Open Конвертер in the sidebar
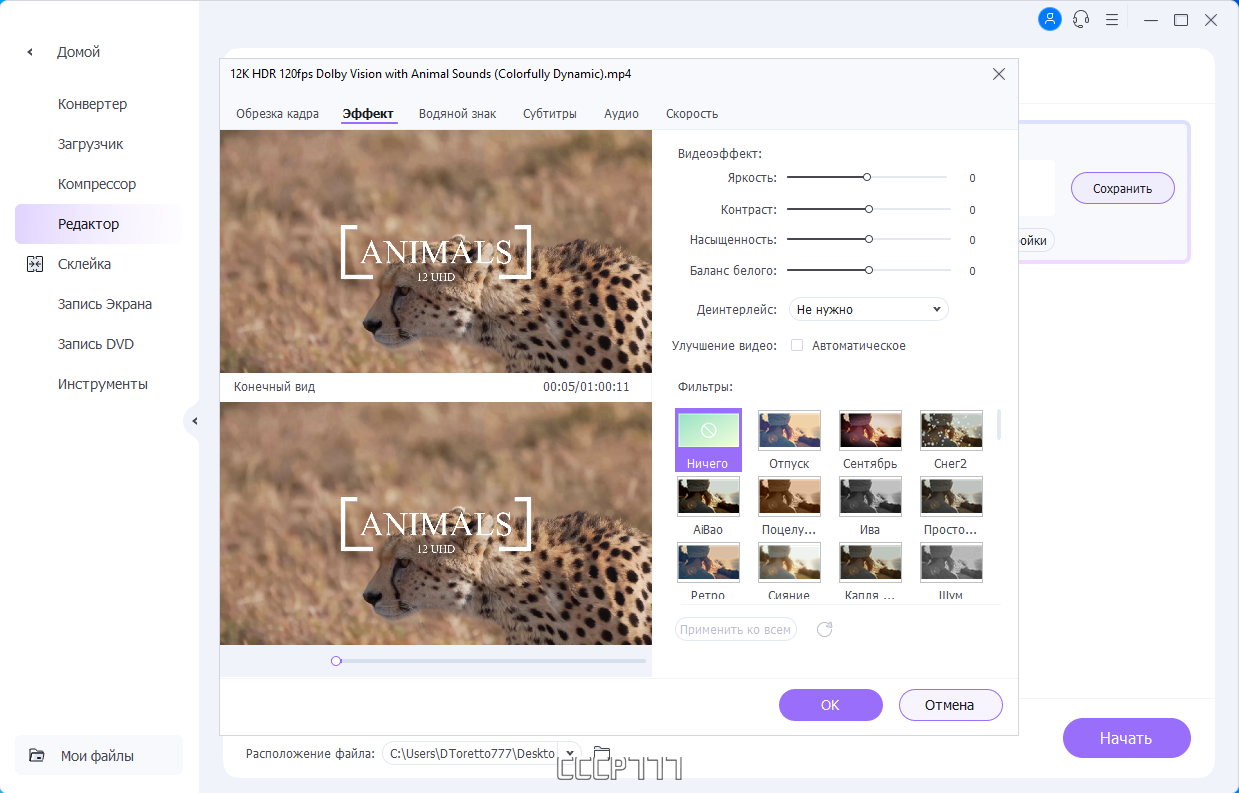This screenshot has height=793, width=1239. pyautogui.click(x=92, y=104)
